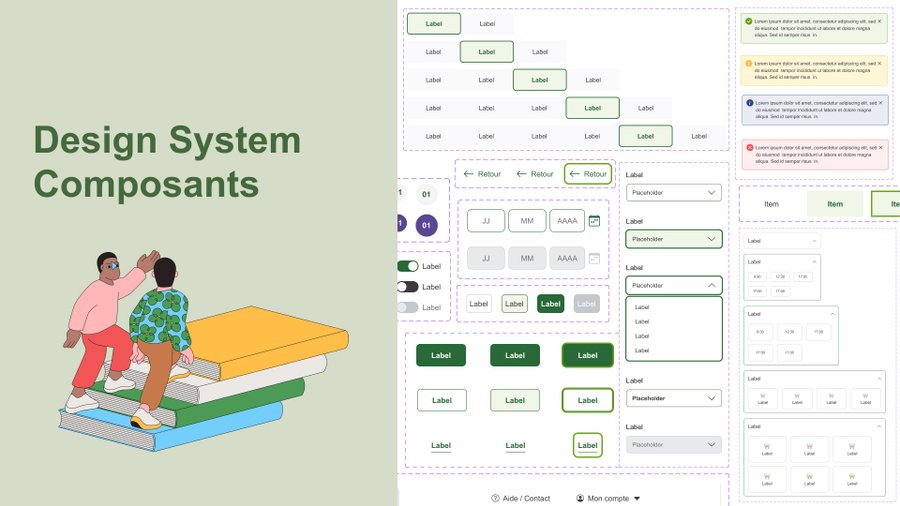Image resolution: width=900 pixels, height=506 pixels.
Task: Enable the dark Label toggle switch
Action: pos(408,287)
